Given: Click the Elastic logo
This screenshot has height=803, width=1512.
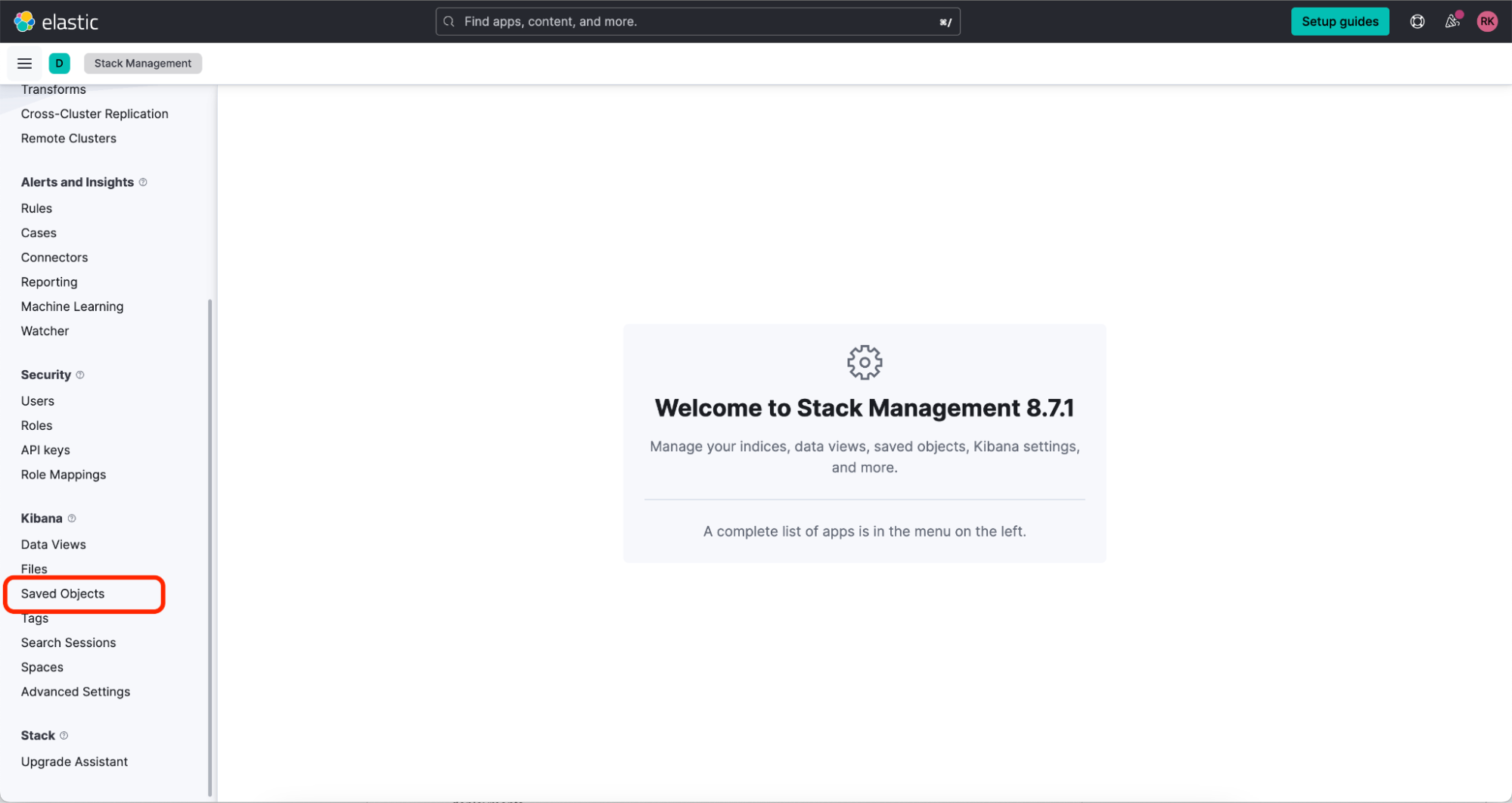Looking at the screenshot, I should click(56, 21).
